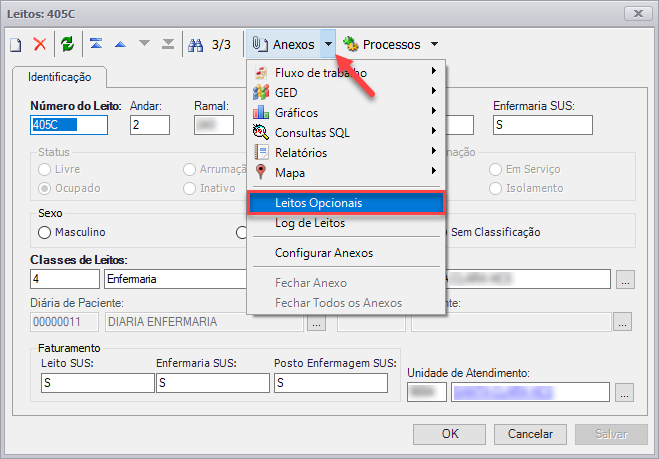
Task: Click the Andar input field
Action: [150, 125]
